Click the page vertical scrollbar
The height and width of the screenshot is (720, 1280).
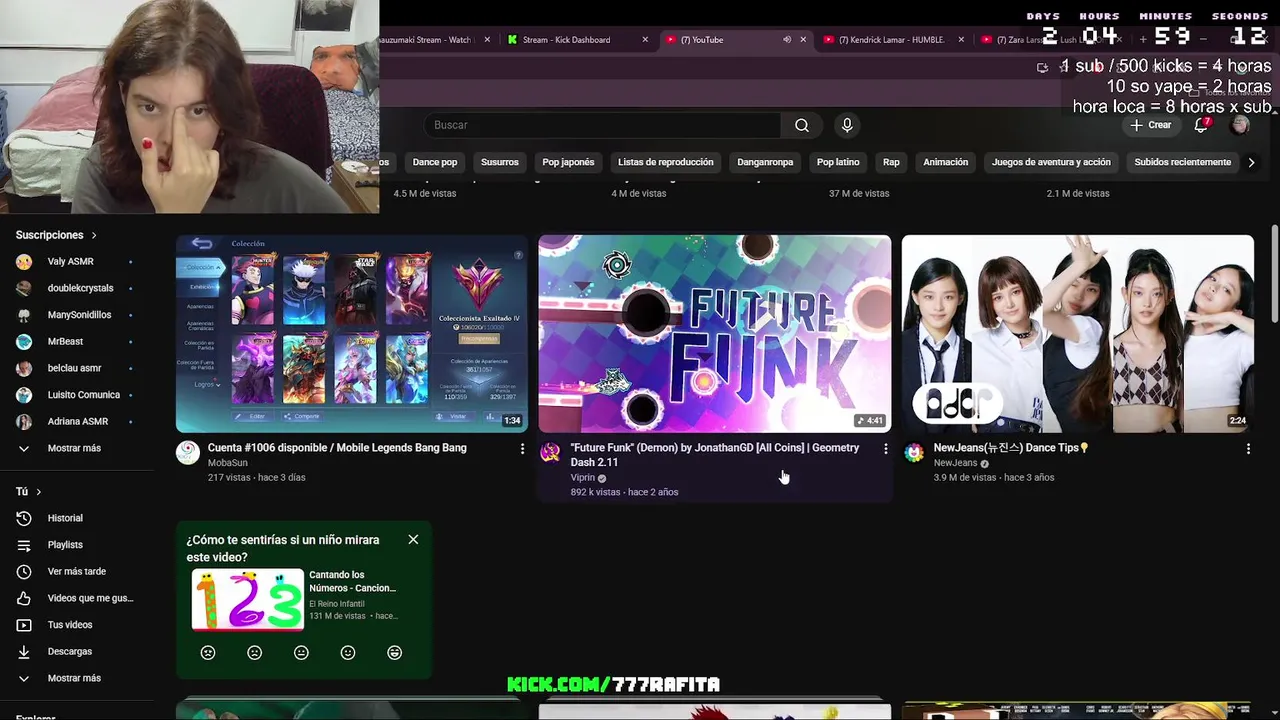(1275, 274)
